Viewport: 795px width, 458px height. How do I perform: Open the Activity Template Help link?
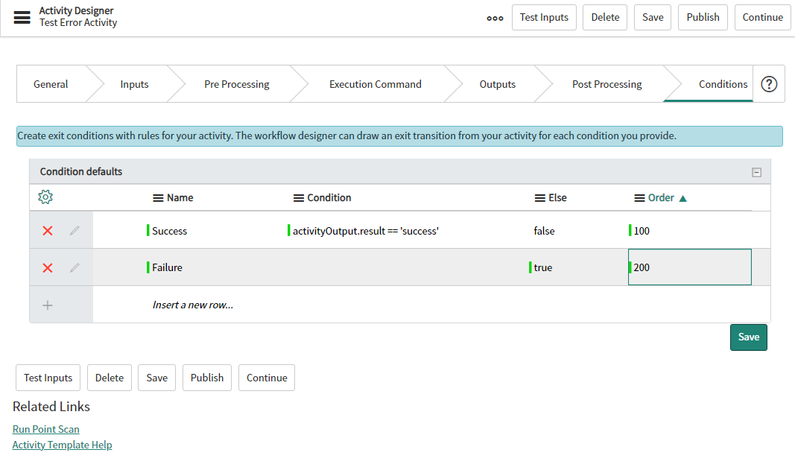pos(62,445)
